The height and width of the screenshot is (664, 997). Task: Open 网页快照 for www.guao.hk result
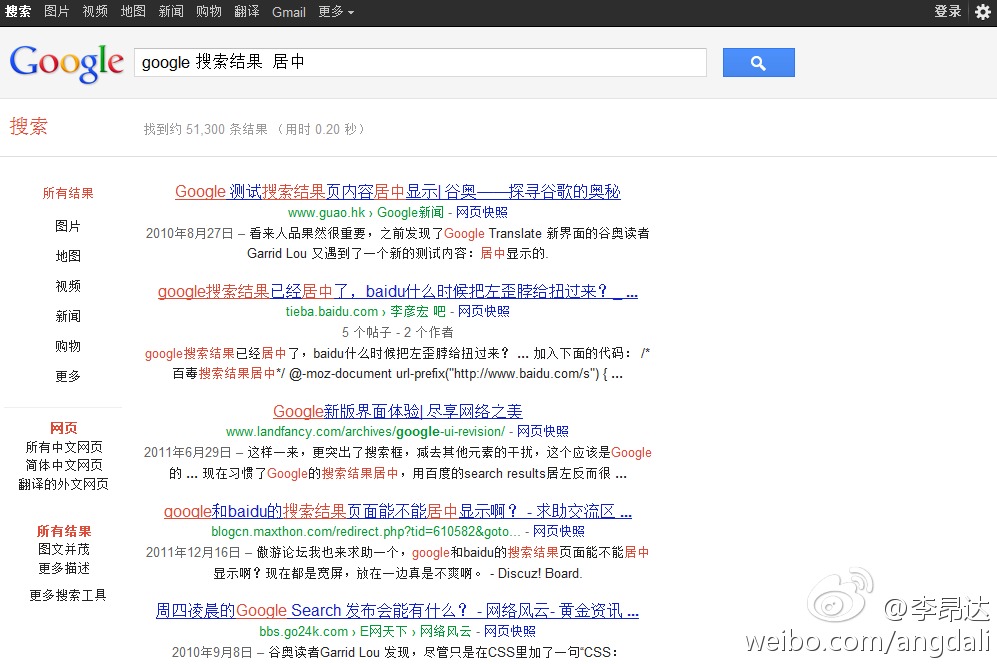pos(482,212)
